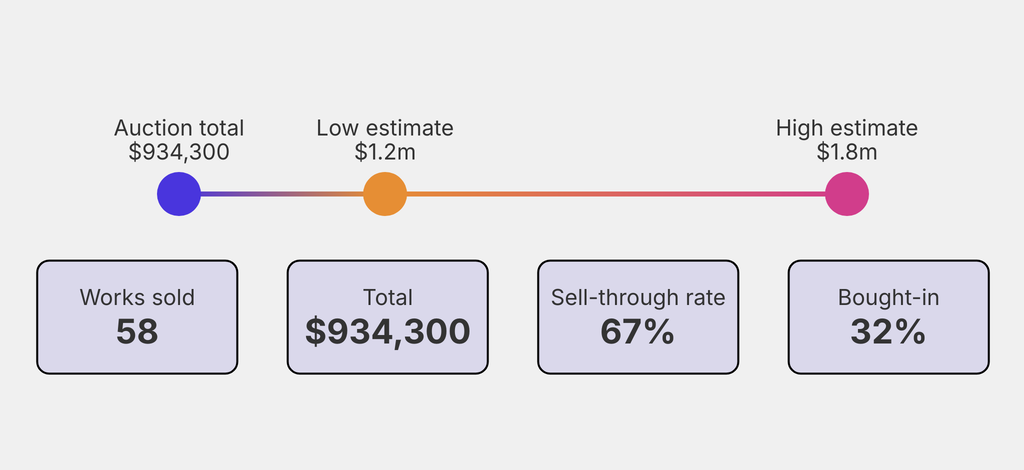Viewport: 1024px width, 470px height.
Task: Select the "High estimate" label text
Action: click(847, 128)
